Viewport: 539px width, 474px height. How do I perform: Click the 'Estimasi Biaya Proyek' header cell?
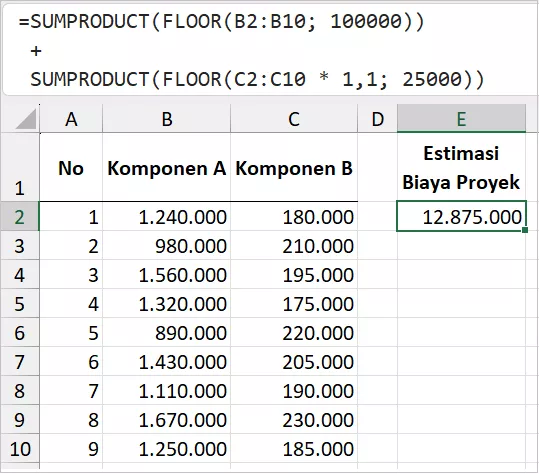(461, 167)
